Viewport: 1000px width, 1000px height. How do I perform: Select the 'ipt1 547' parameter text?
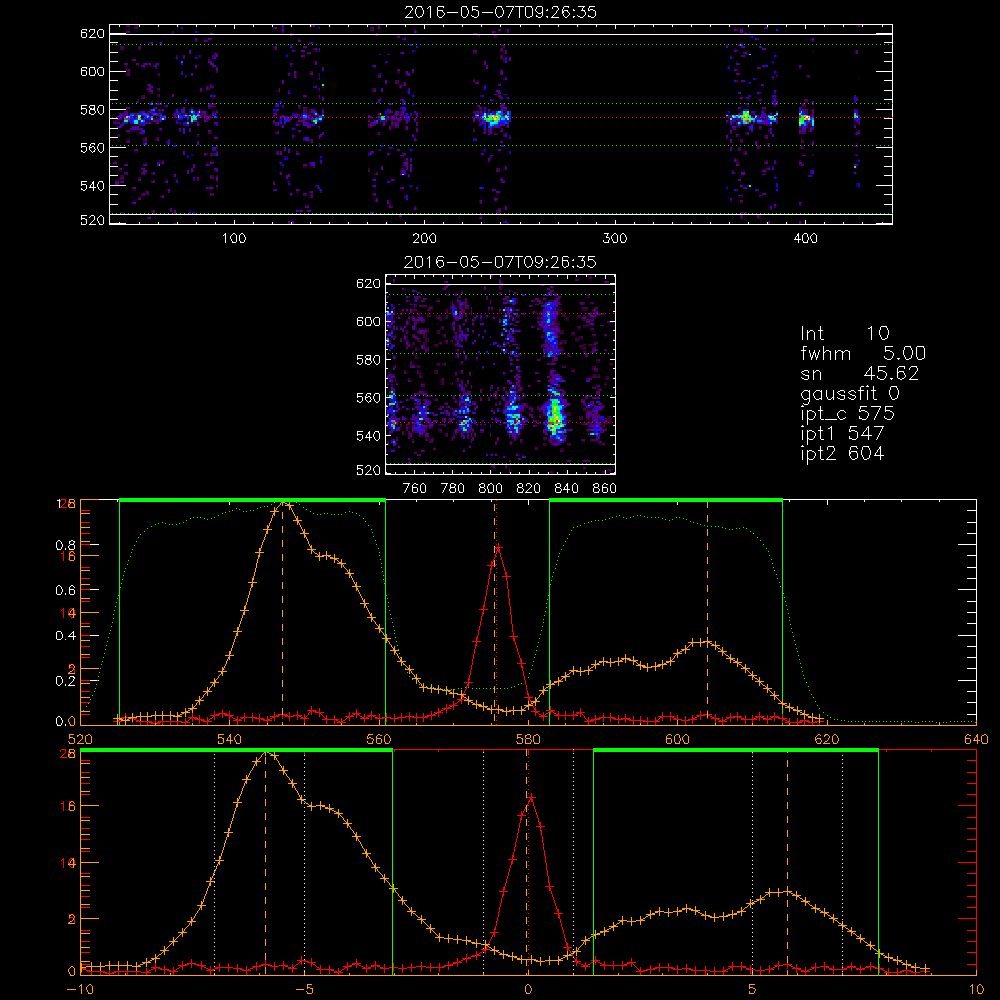(x=842, y=434)
